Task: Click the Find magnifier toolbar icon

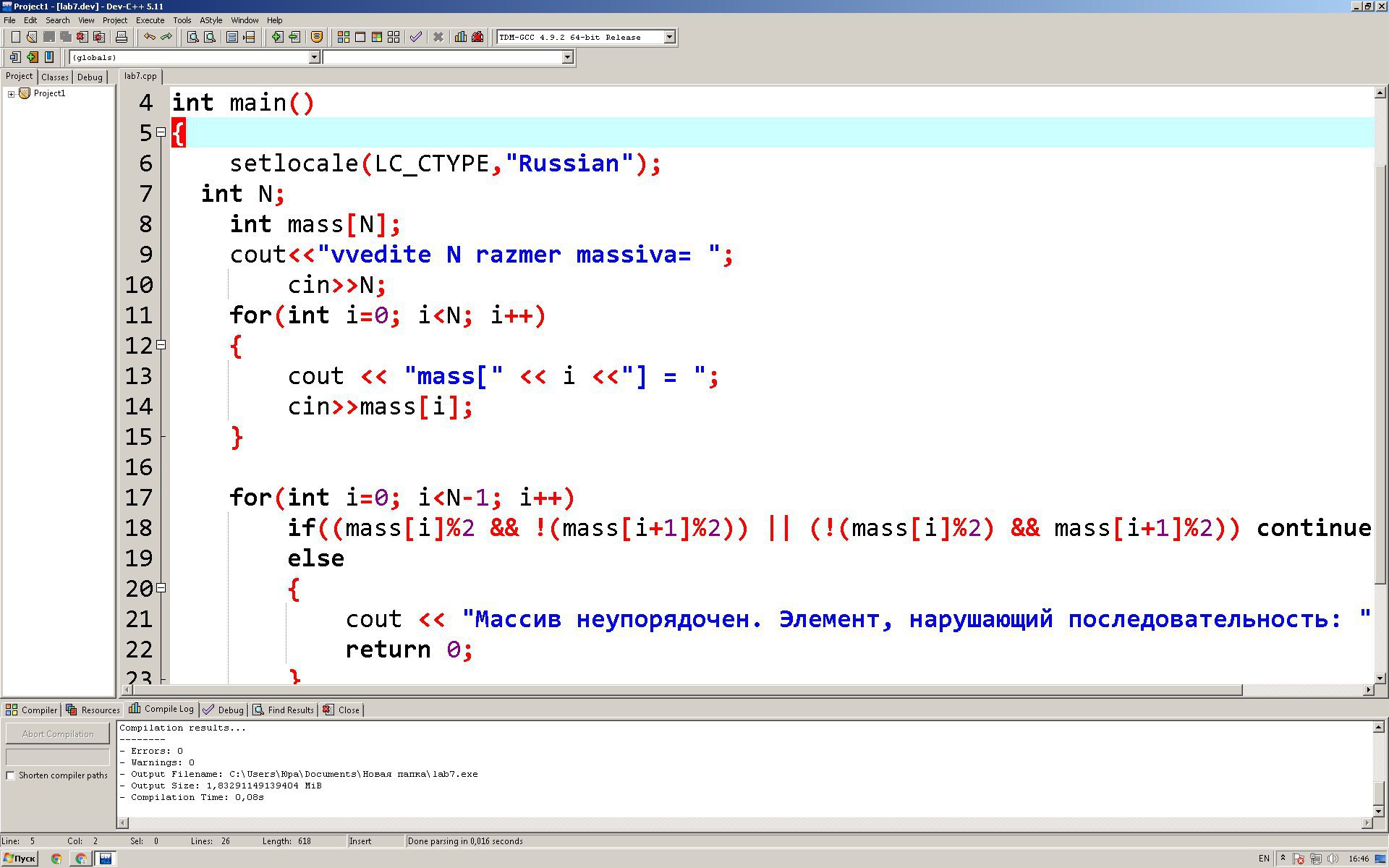Action: (x=192, y=37)
